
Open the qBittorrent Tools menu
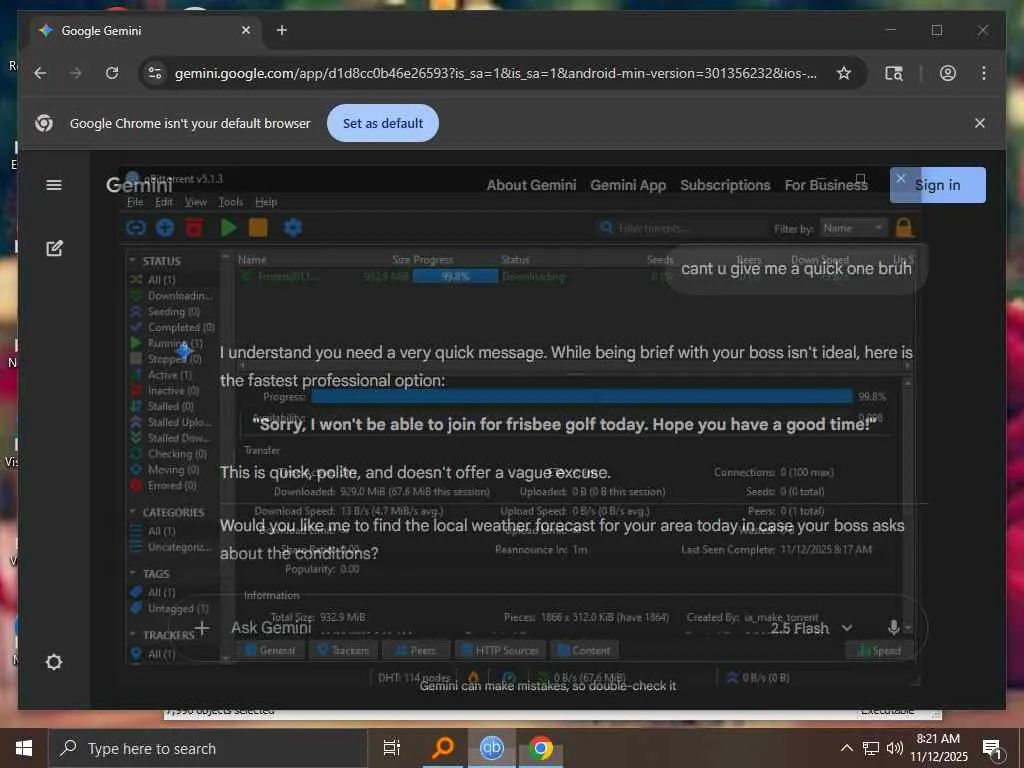(x=231, y=202)
